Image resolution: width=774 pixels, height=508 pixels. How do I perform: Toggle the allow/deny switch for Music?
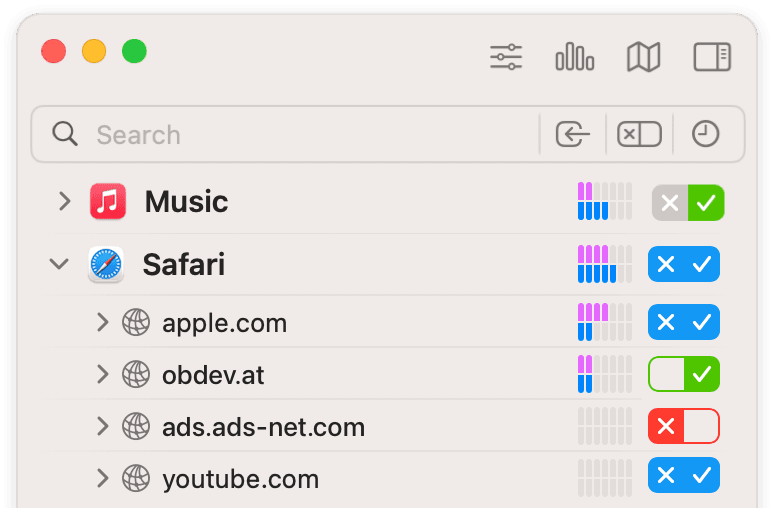(x=688, y=202)
